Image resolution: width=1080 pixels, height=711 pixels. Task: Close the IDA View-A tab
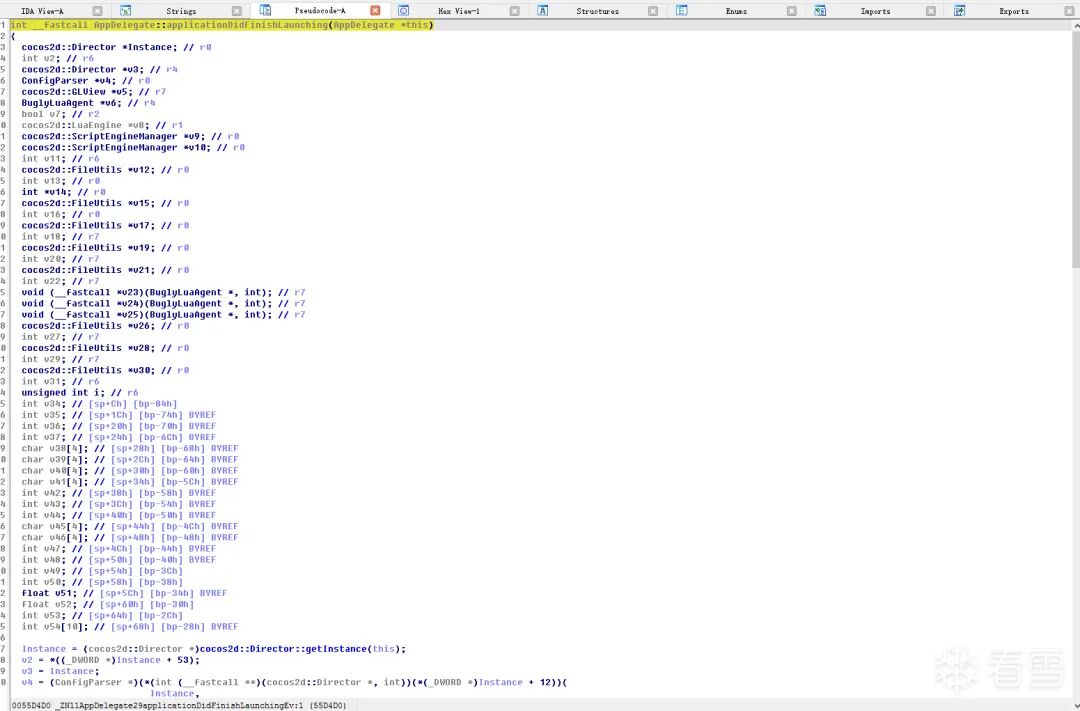(98, 11)
